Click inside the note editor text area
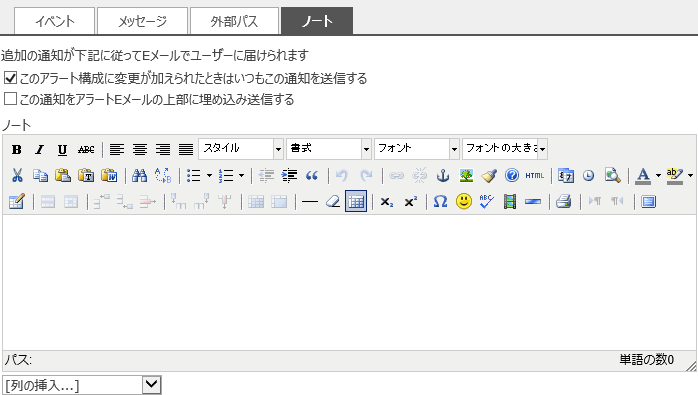698x395 pixels. [x=349, y=282]
